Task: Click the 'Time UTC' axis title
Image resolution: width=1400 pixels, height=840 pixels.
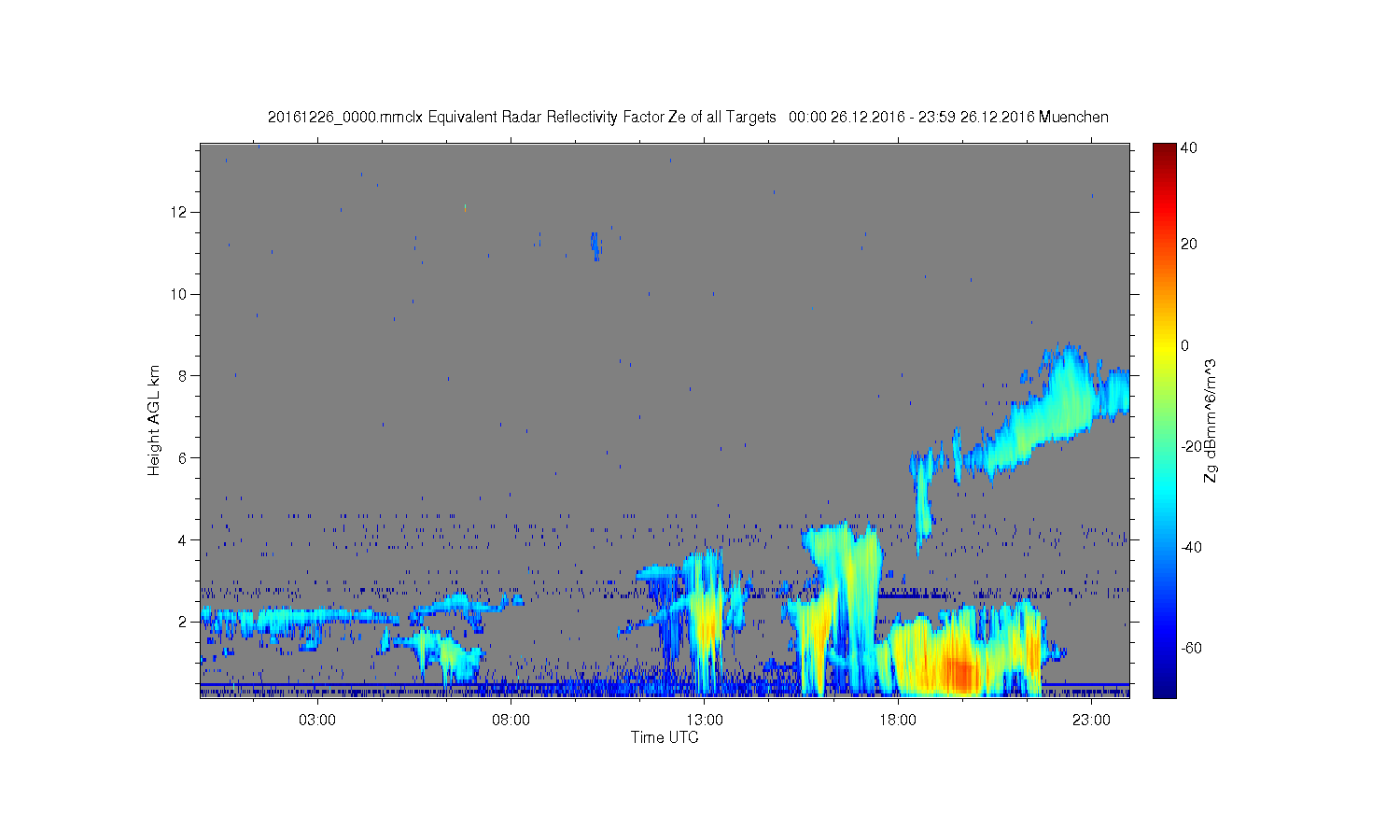Action: 665,737
